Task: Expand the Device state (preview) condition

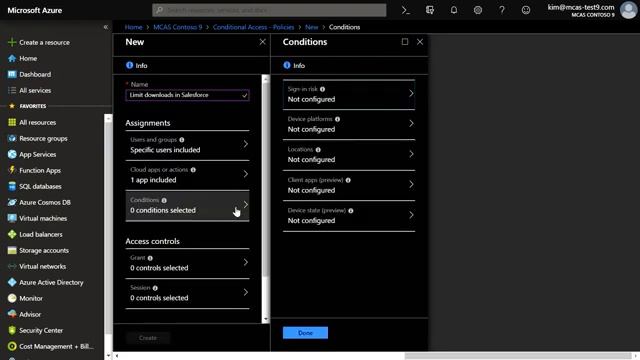Action: click(x=349, y=216)
